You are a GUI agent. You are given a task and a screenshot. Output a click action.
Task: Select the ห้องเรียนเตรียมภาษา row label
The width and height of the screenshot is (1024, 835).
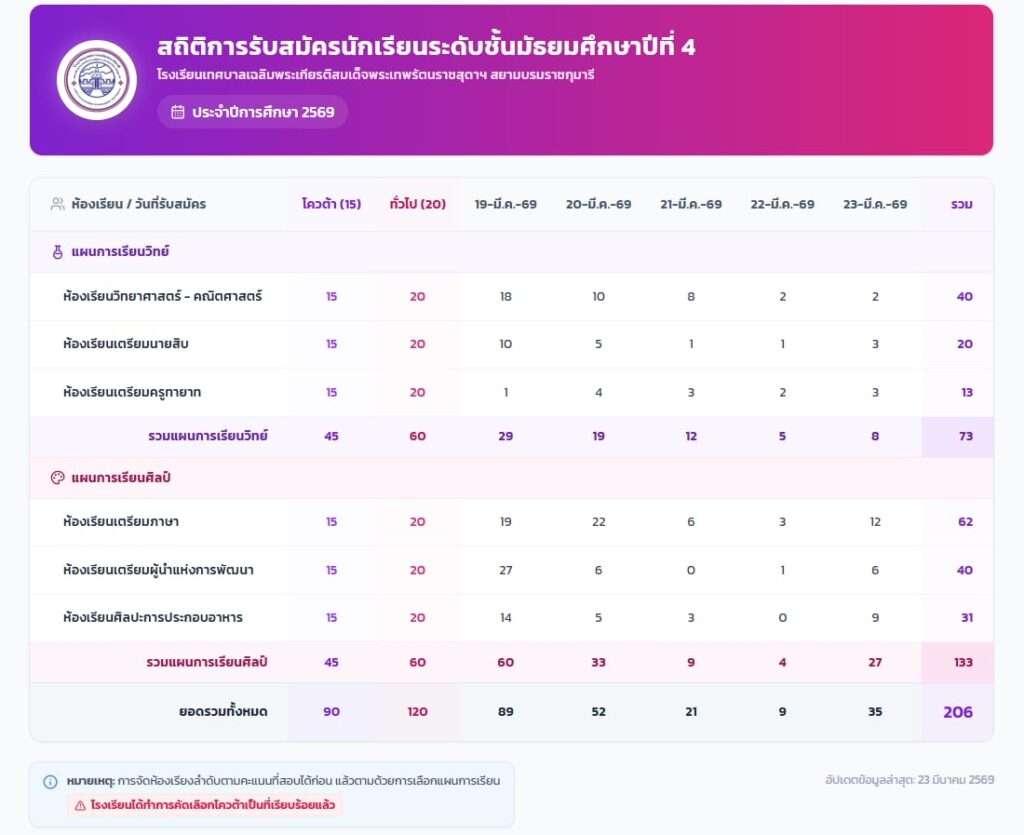[x=121, y=521]
